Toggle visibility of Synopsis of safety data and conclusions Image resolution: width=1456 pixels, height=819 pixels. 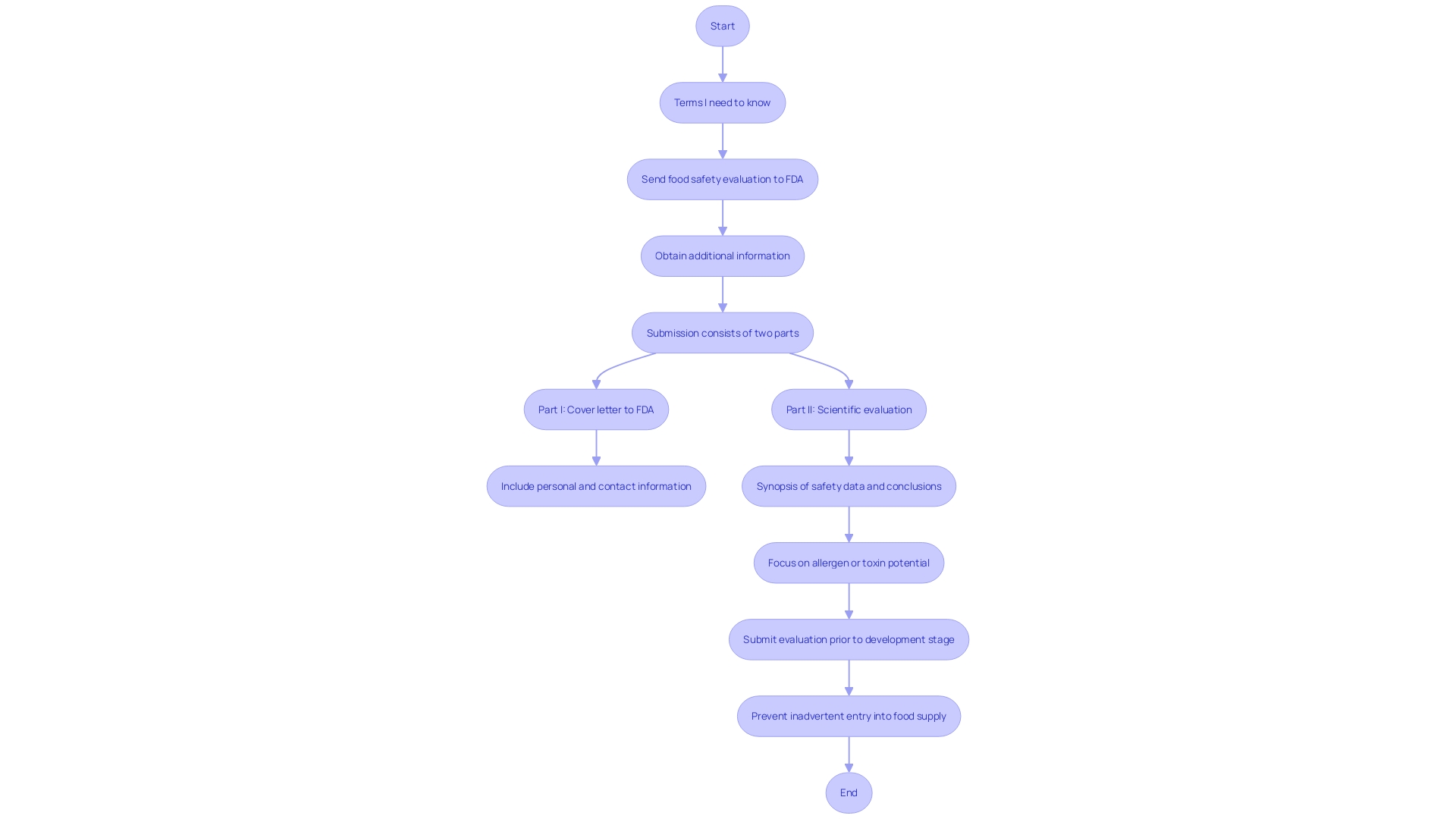coord(848,486)
